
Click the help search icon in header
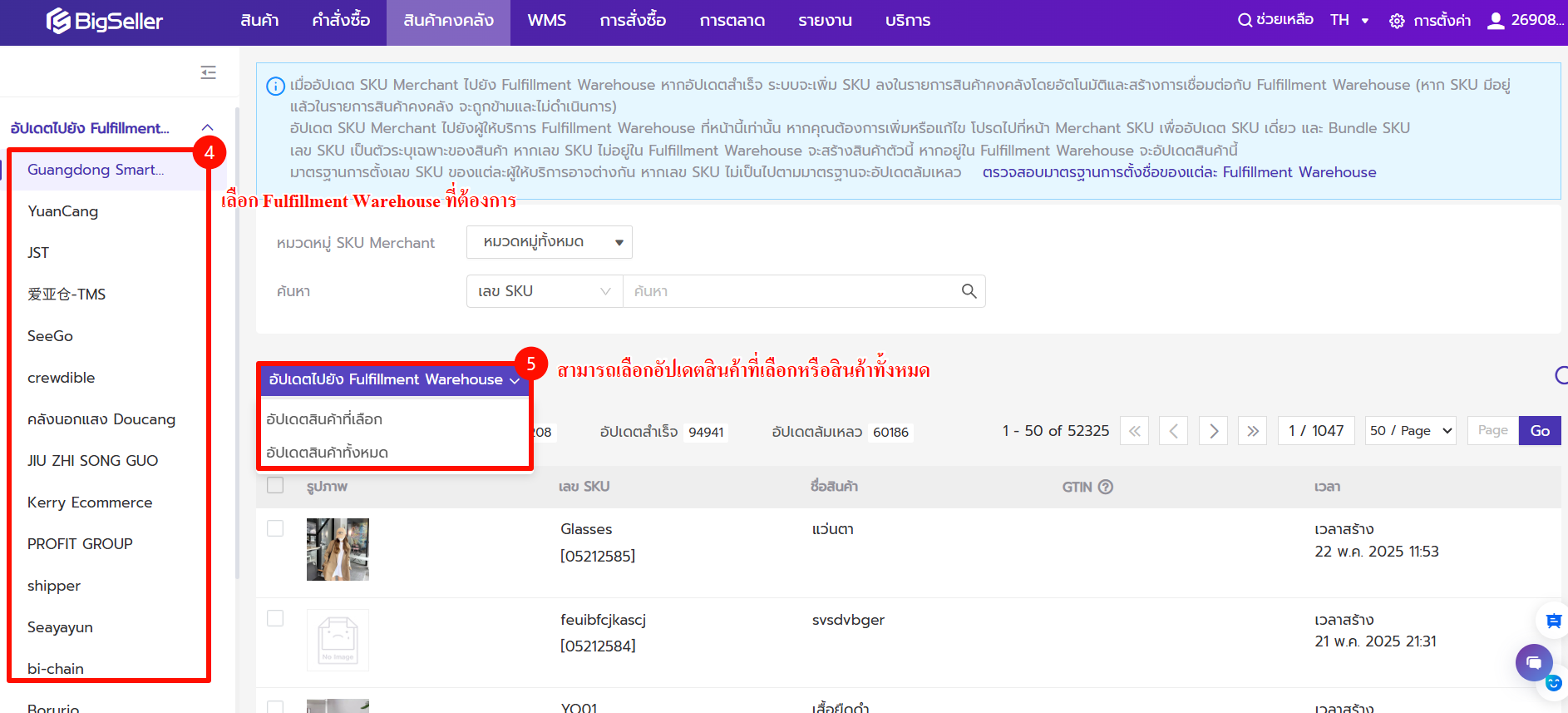1245,20
